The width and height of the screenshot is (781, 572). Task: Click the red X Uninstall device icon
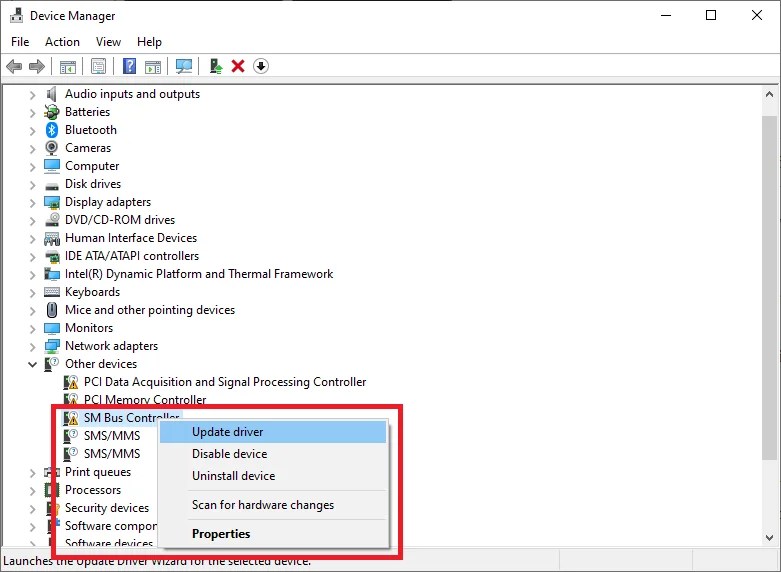point(238,66)
